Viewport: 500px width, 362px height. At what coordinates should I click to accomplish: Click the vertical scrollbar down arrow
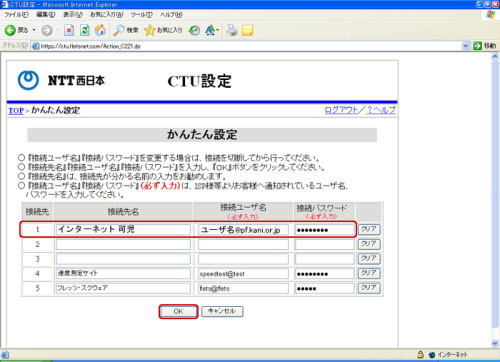495,343
